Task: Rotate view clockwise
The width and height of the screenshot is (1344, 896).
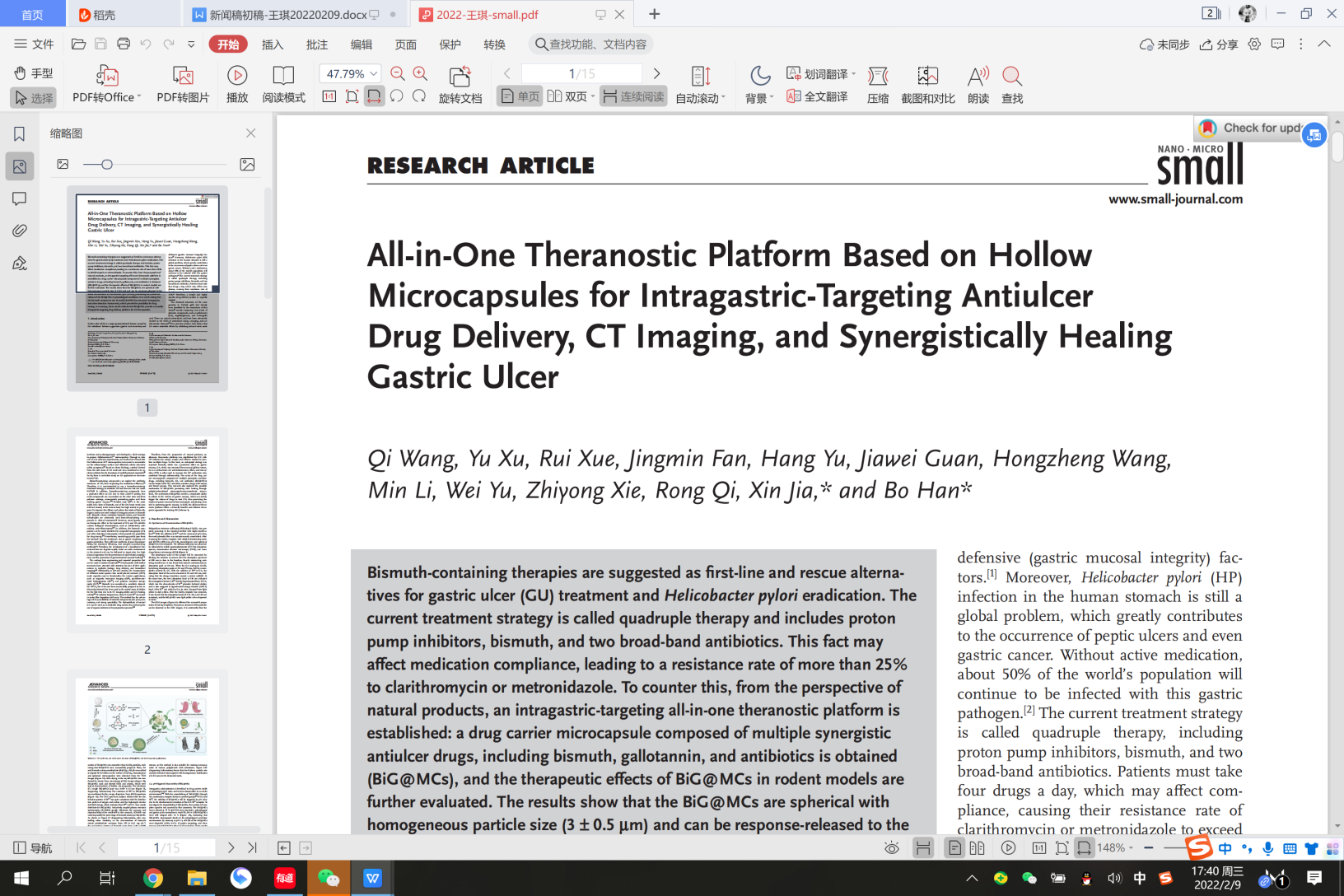Action: tap(419, 96)
